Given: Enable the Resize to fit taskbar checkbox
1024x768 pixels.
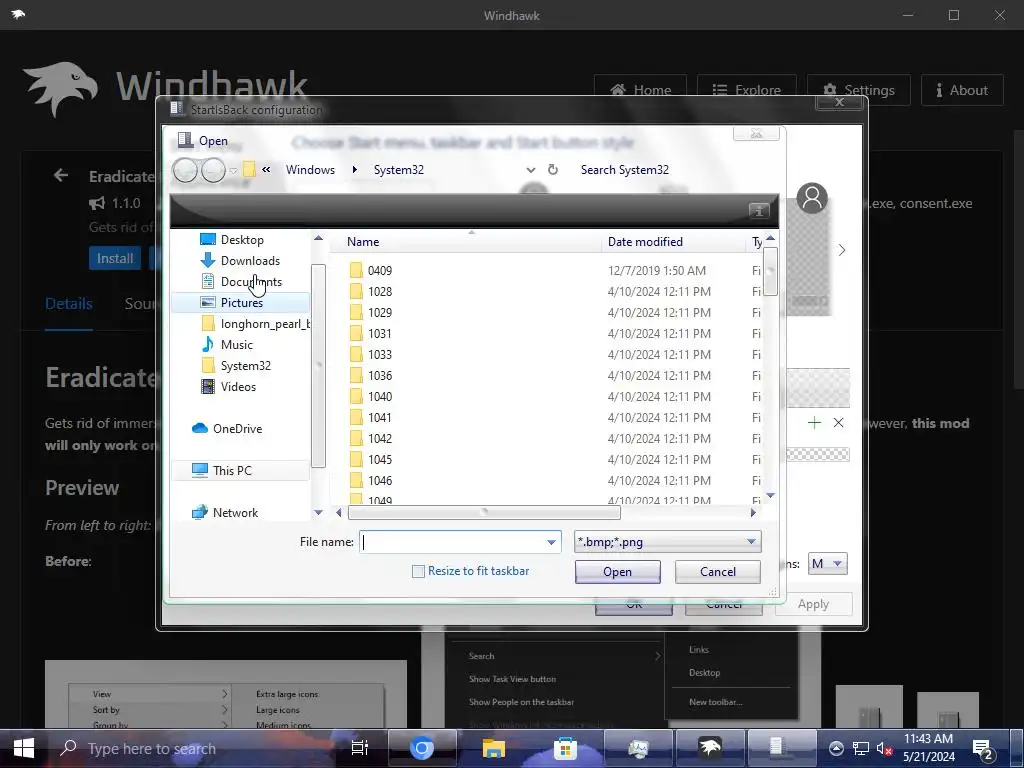Looking at the screenshot, I should 419,571.
